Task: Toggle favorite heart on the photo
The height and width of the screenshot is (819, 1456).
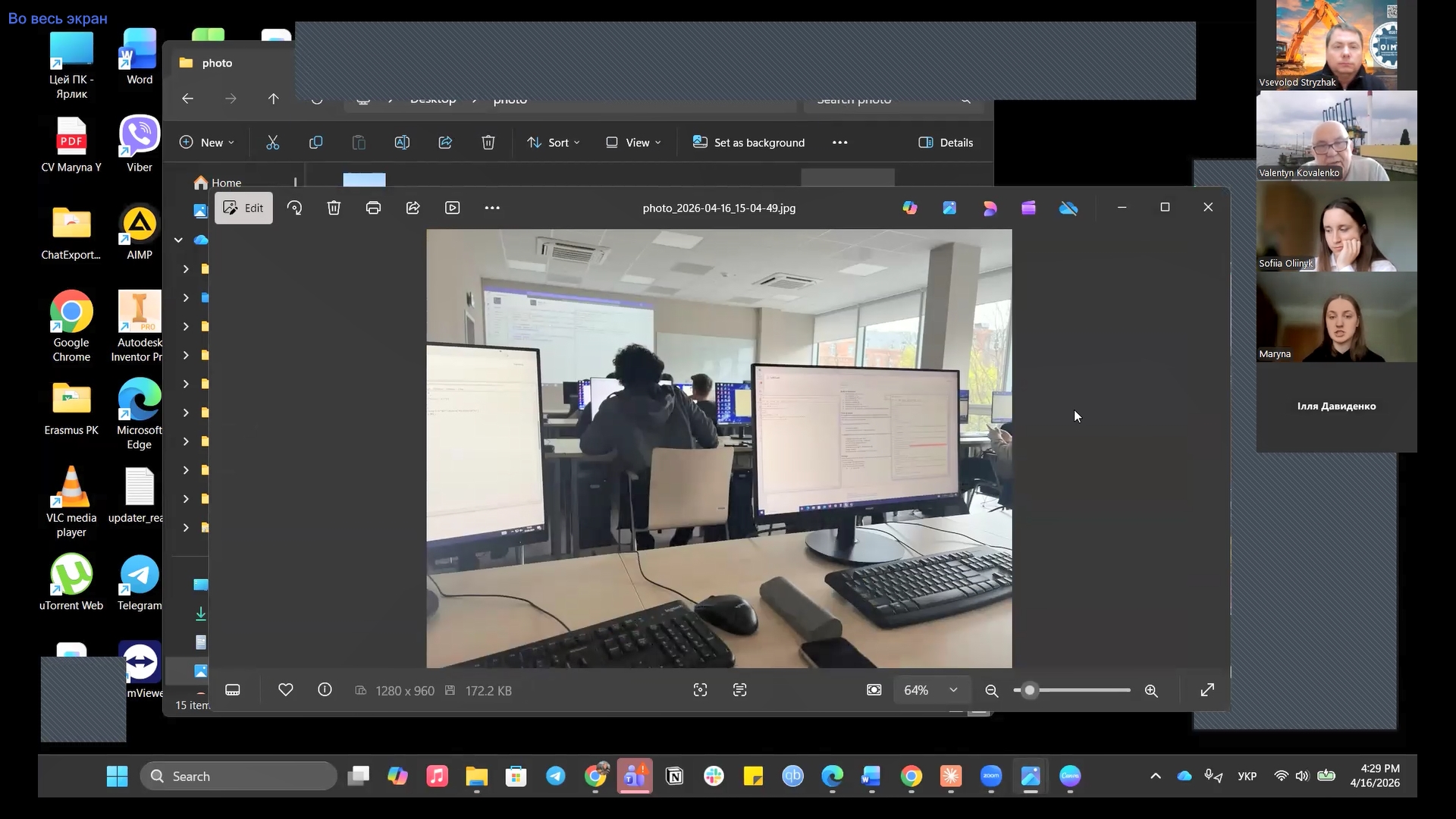Action: (285, 690)
